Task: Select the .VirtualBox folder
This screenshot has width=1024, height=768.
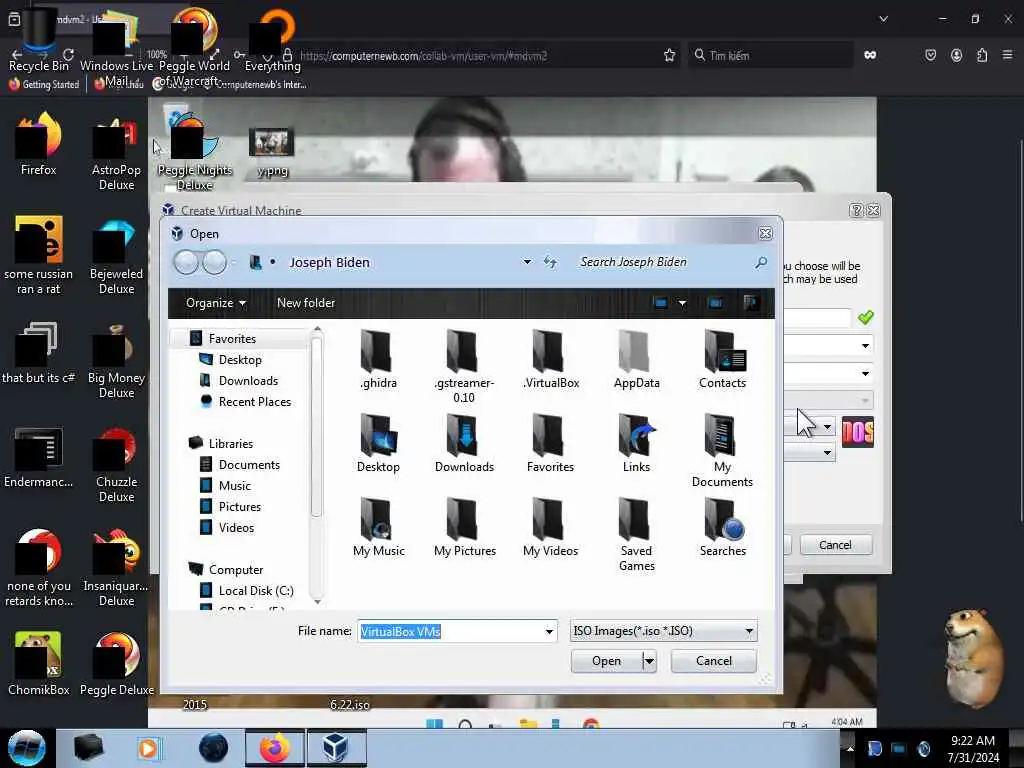Action: [551, 360]
